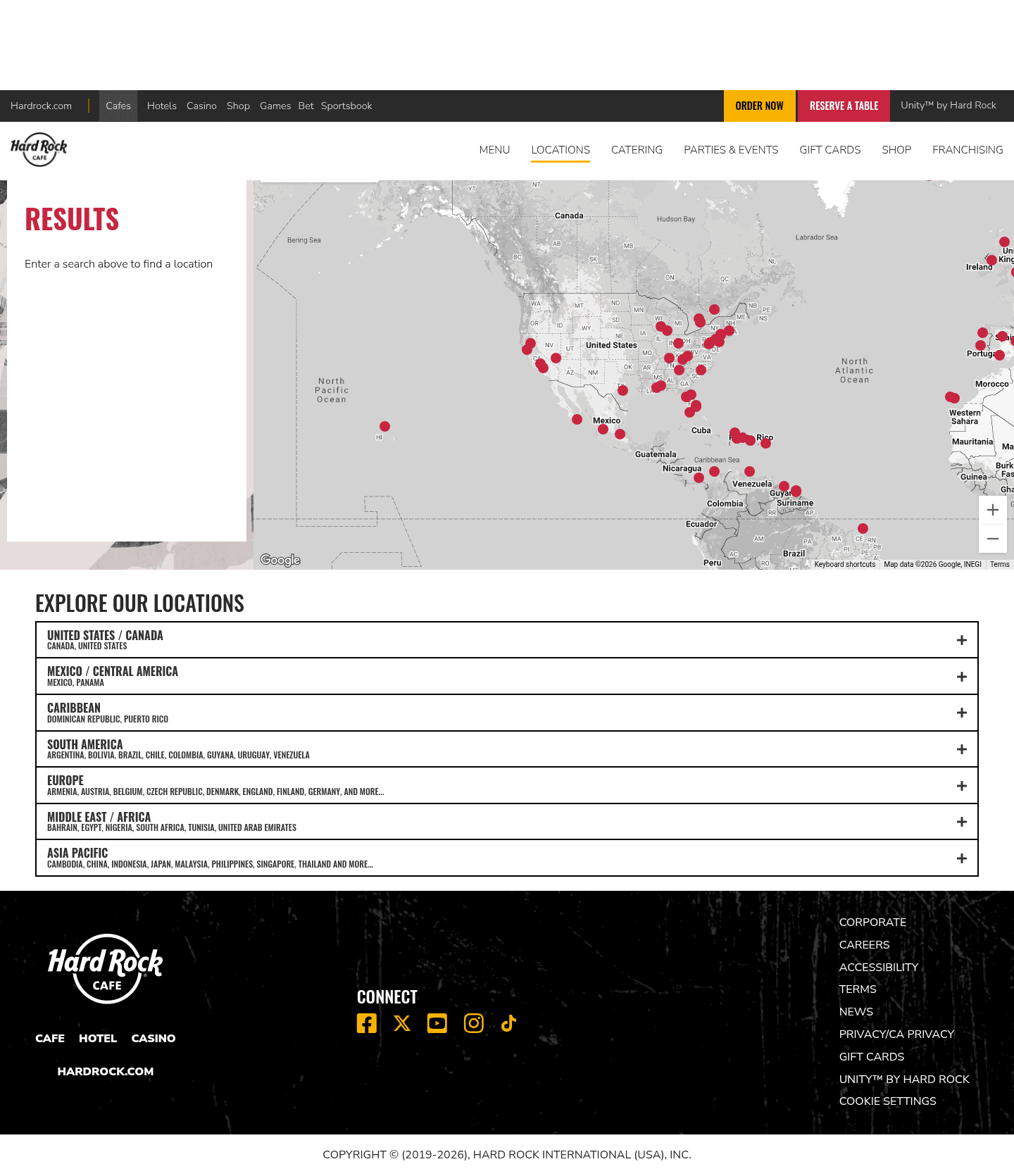Open the Parties & Events nav item

pyautogui.click(x=731, y=150)
